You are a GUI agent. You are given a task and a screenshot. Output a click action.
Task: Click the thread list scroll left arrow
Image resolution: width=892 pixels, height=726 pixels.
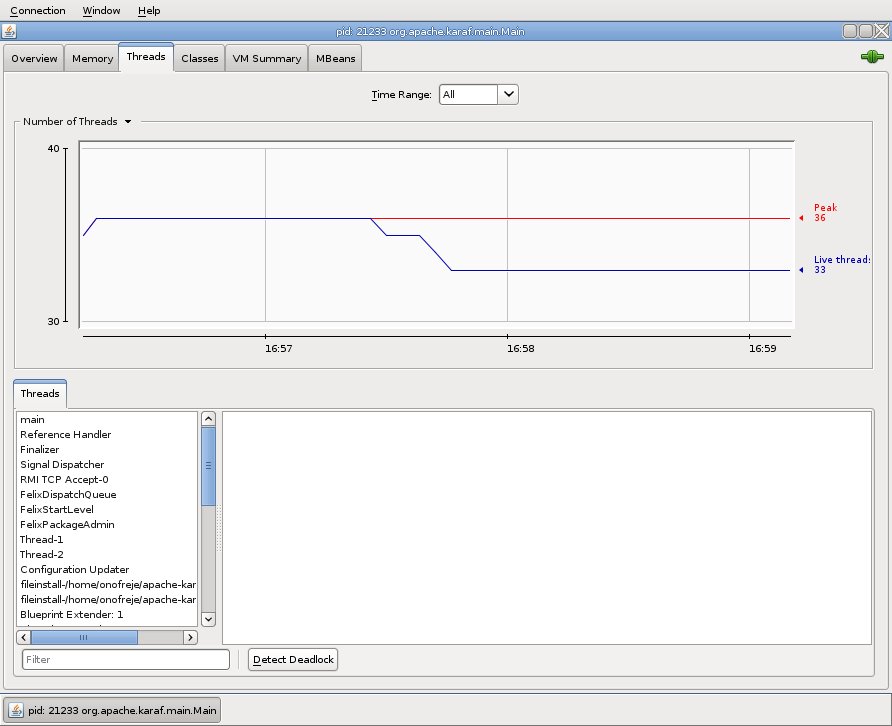click(x=24, y=637)
